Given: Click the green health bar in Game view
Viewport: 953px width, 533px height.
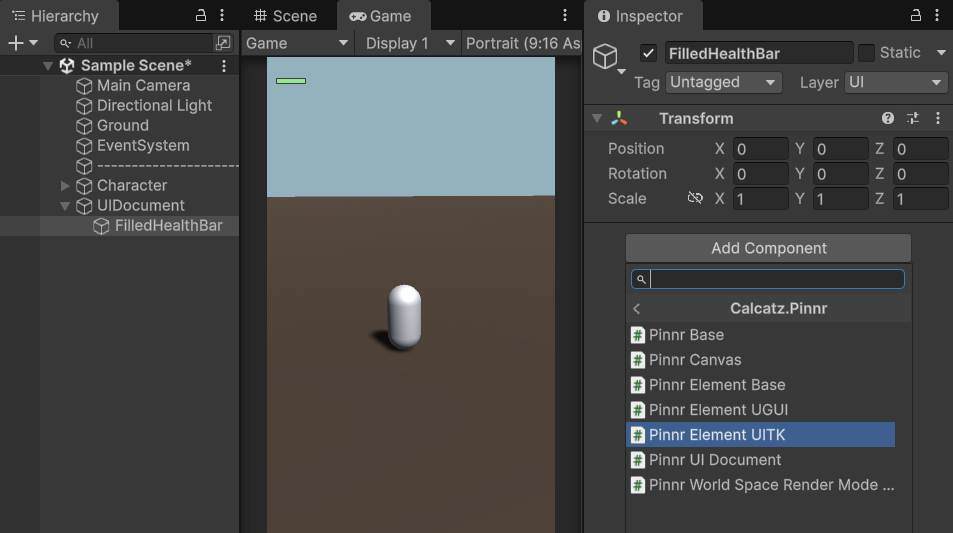Looking at the screenshot, I should (x=291, y=81).
